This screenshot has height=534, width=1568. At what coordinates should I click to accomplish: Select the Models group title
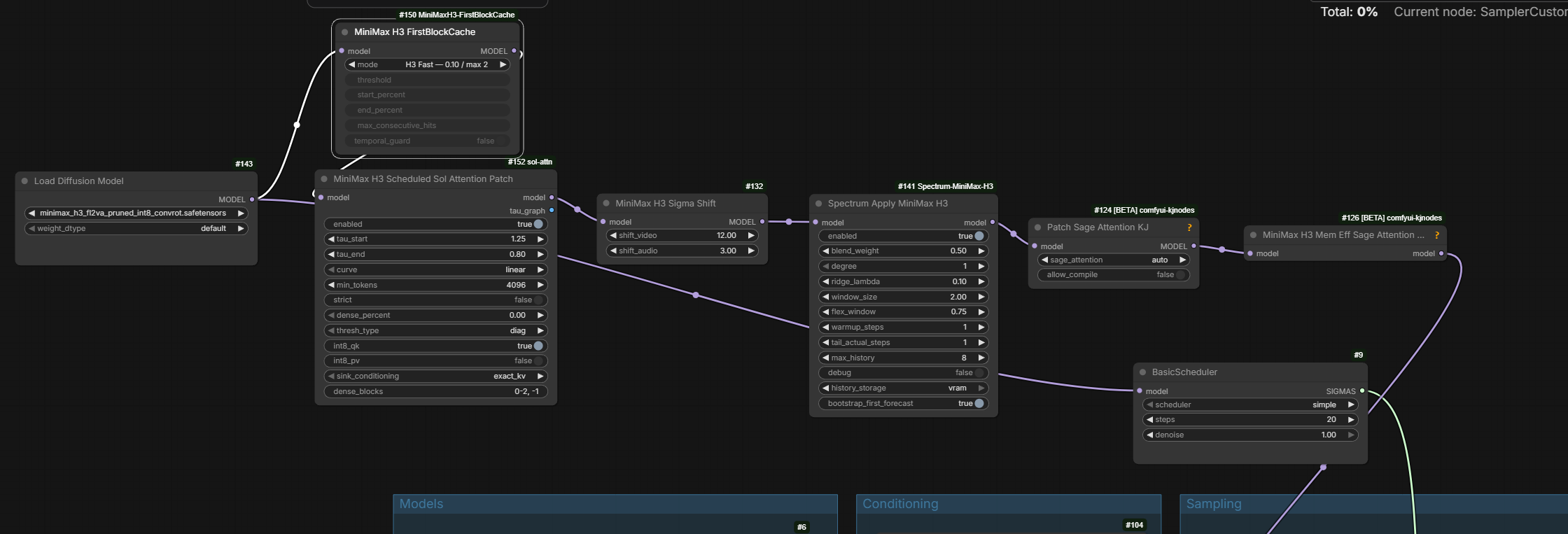coord(421,504)
